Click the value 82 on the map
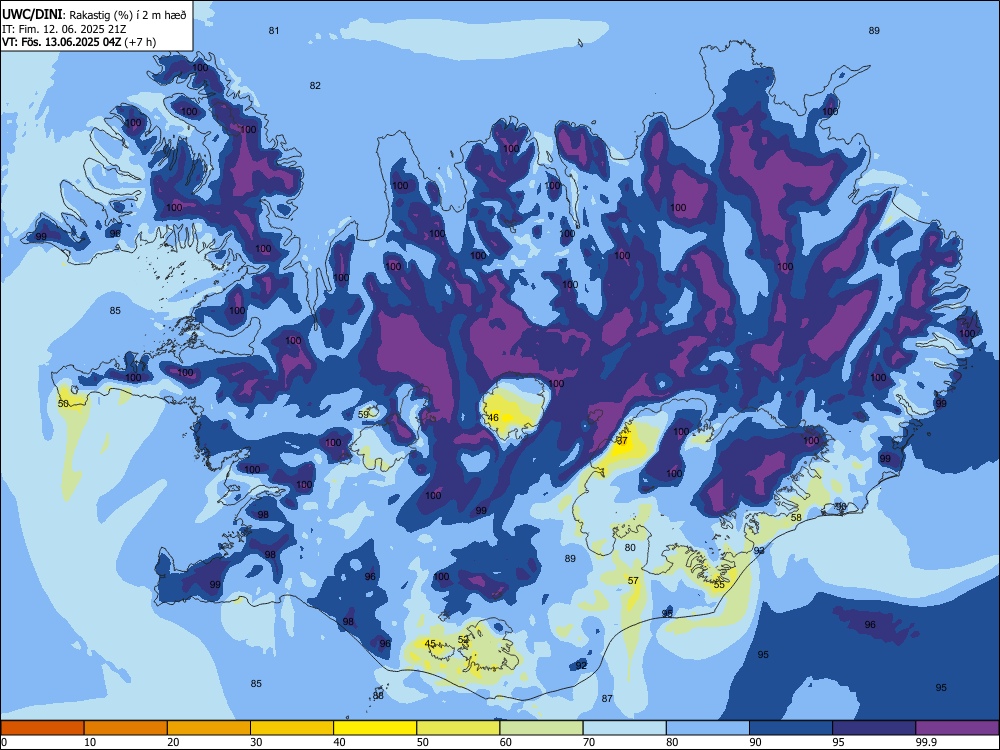Viewport: 1000px width, 750px height. coord(315,85)
